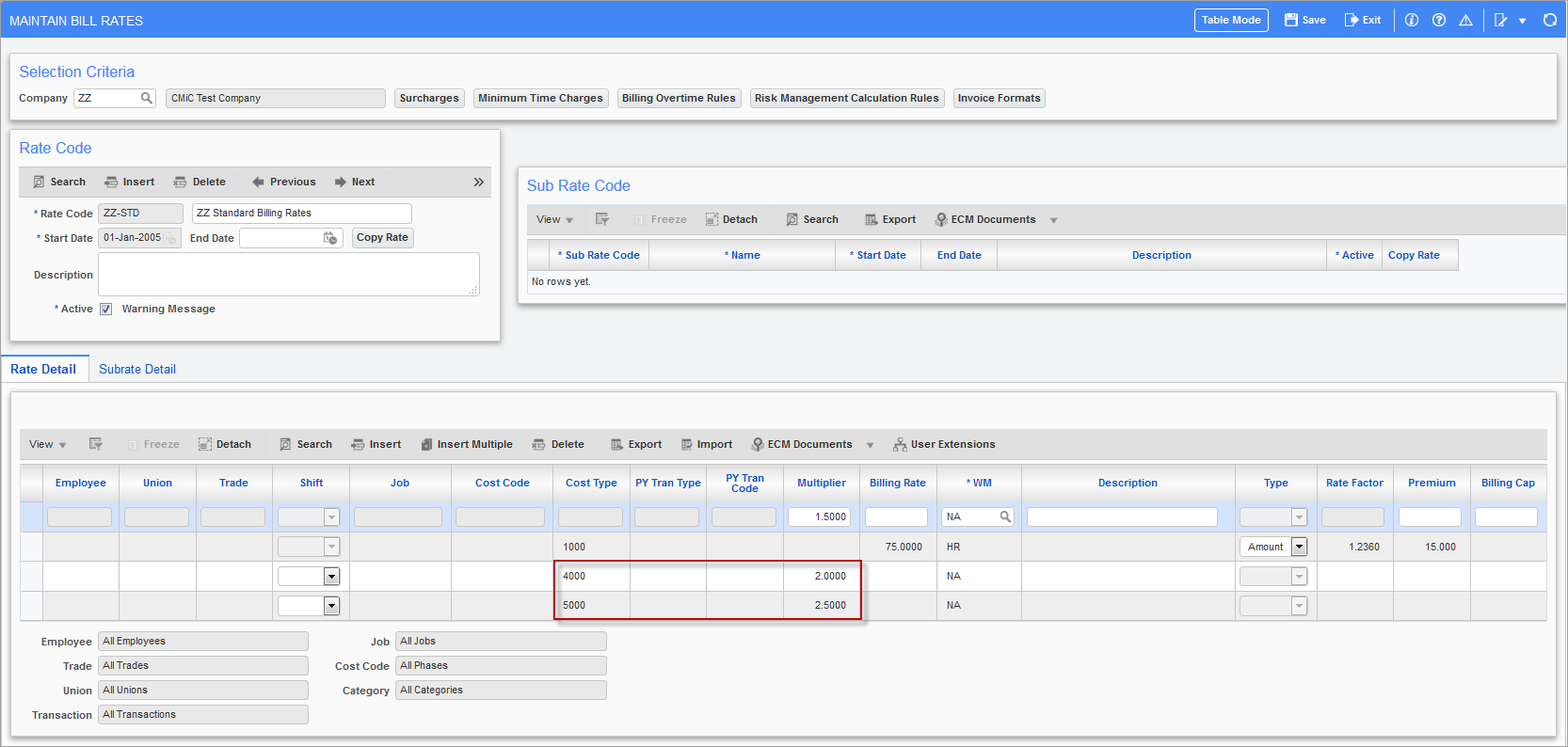Viewport: 1568px width, 747px height.
Task: Open the End Date calendar picker
Action: click(x=330, y=238)
